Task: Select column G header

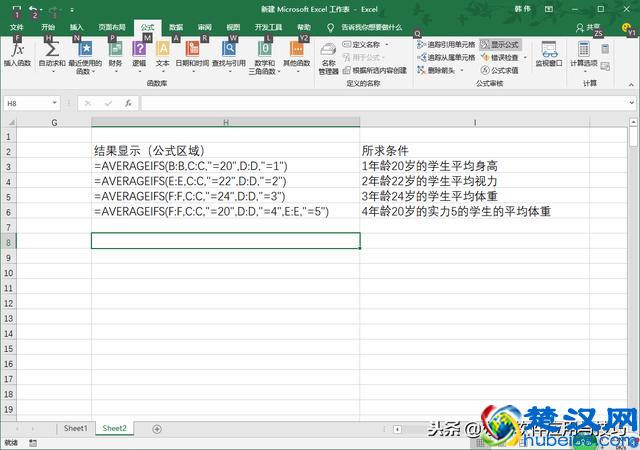Action: pyautogui.click(x=54, y=122)
